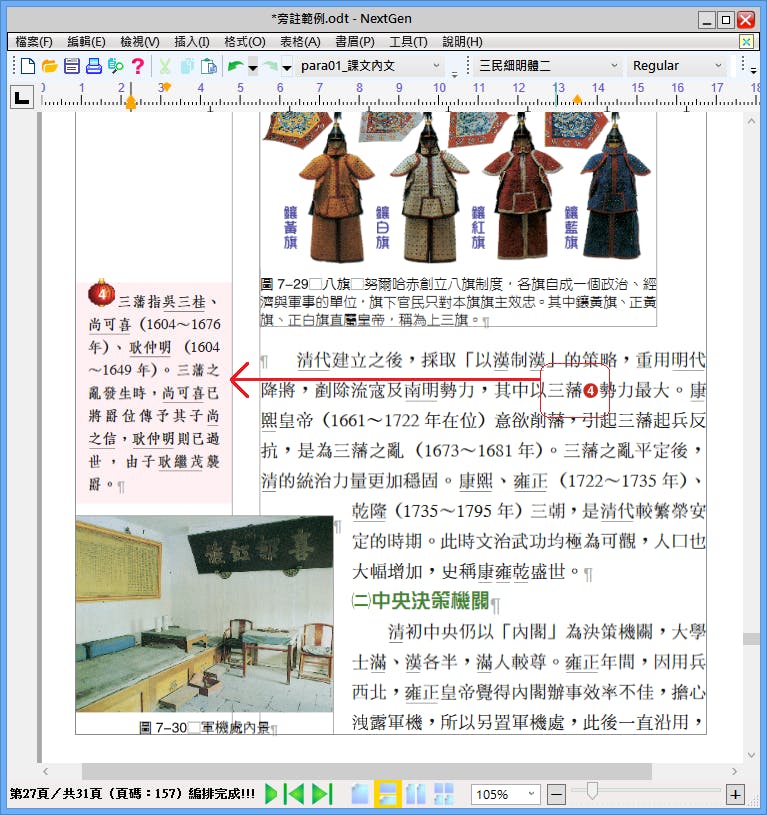Open the 說明(H) menu
The height and width of the screenshot is (815, 767).
(x=462, y=42)
